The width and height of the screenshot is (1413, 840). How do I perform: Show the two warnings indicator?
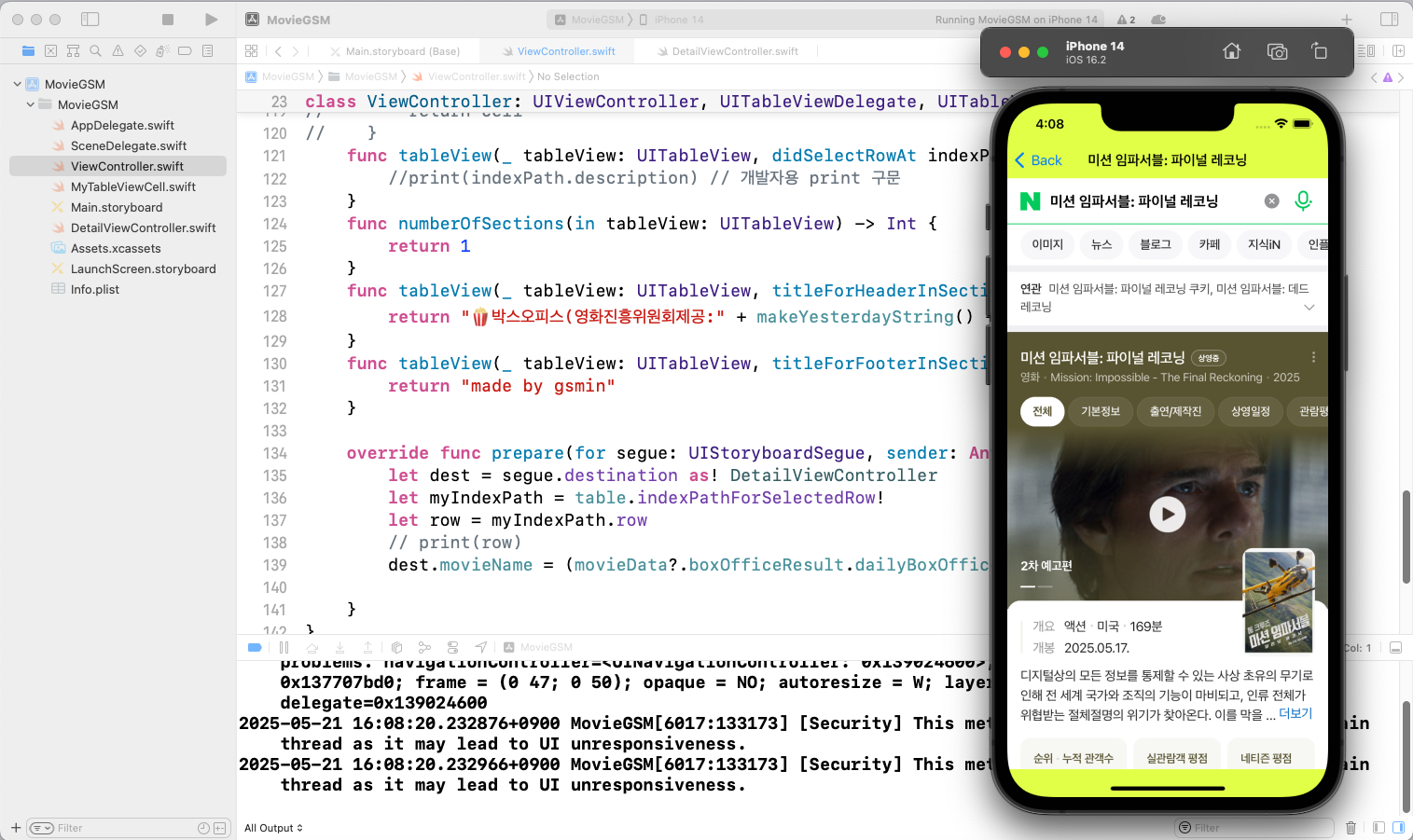point(1127,20)
